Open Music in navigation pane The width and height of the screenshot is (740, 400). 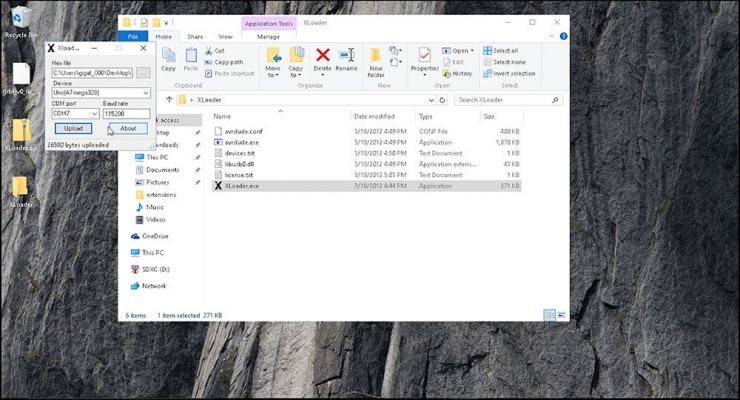click(x=155, y=207)
